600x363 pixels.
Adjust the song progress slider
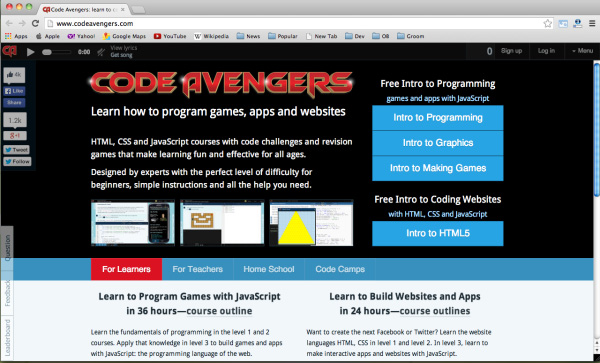coord(56,52)
